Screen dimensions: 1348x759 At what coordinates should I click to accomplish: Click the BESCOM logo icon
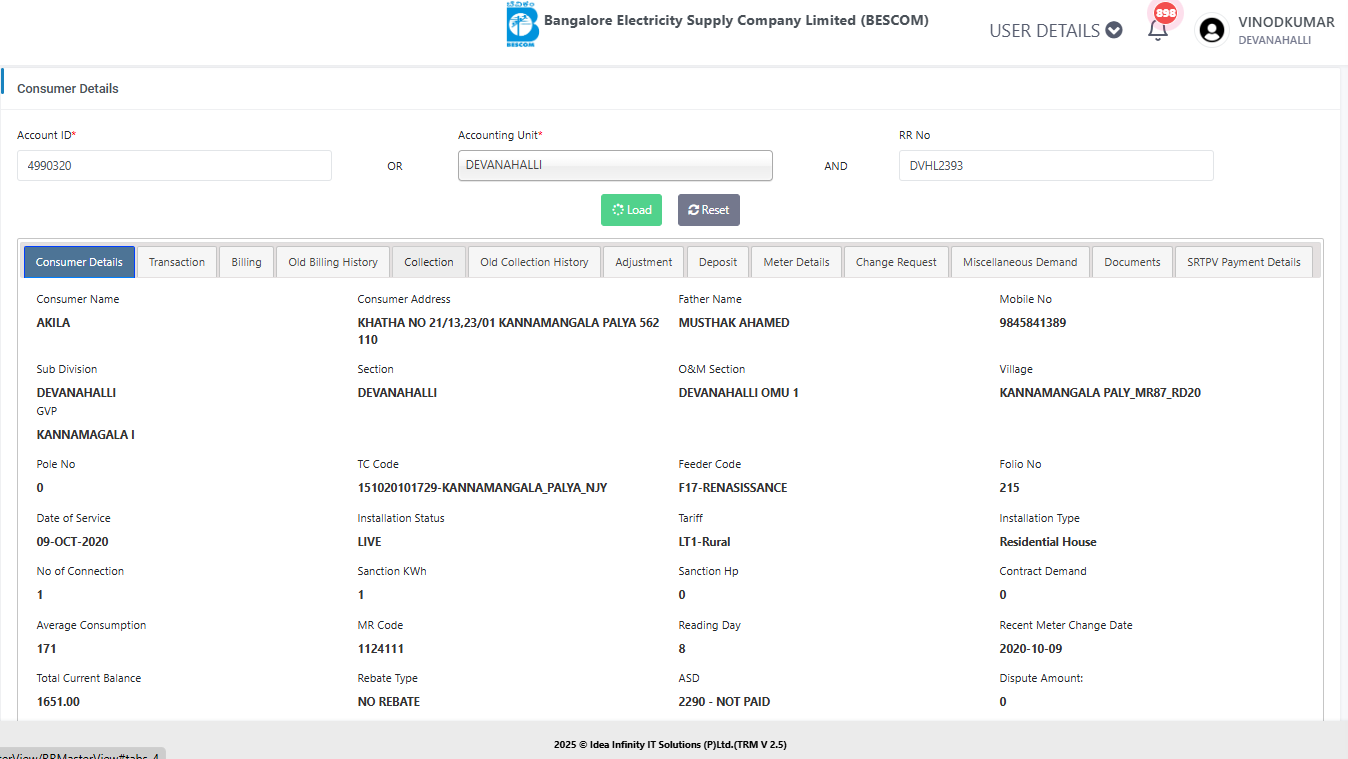click(521, 25)
